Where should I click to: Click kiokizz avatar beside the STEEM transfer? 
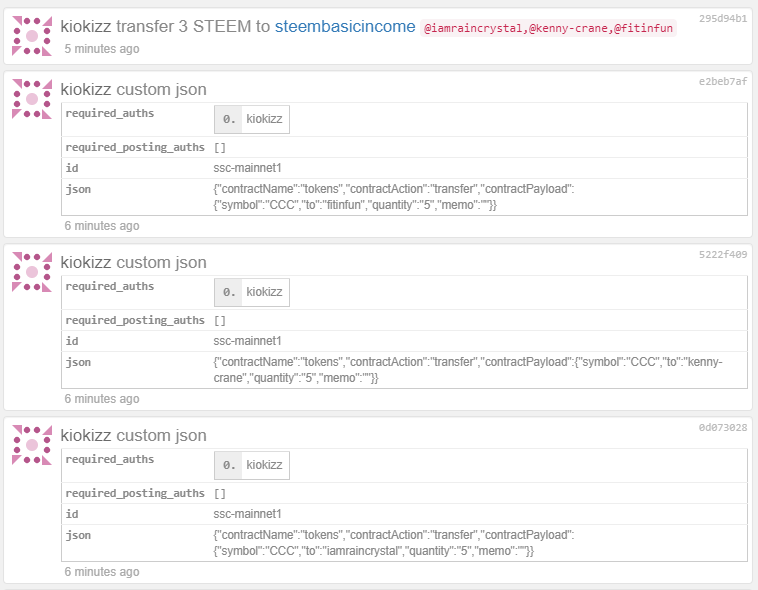pos(32,36)
